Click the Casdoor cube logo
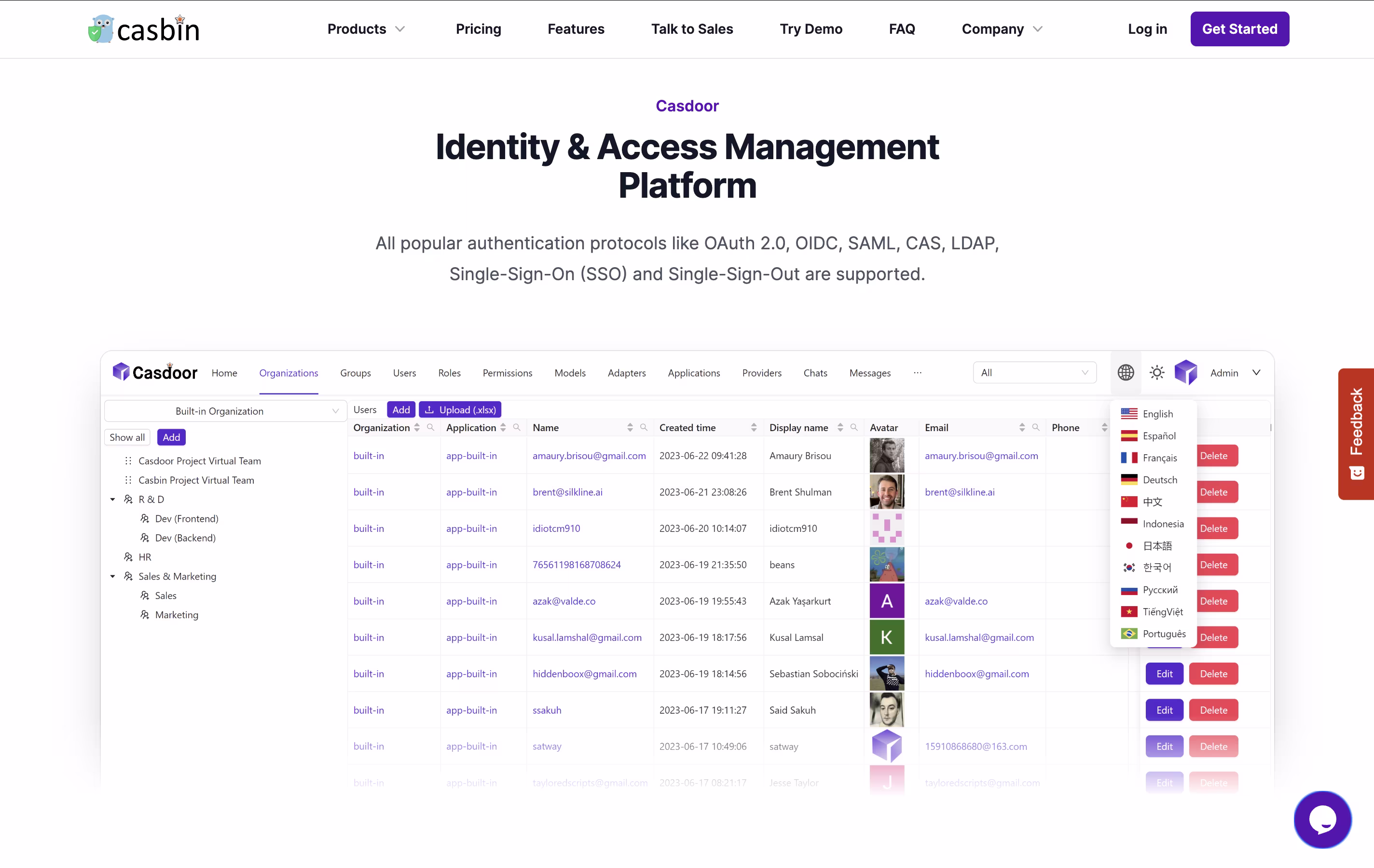The width and height of the screenshot is (1374, 868). (121, 371)
